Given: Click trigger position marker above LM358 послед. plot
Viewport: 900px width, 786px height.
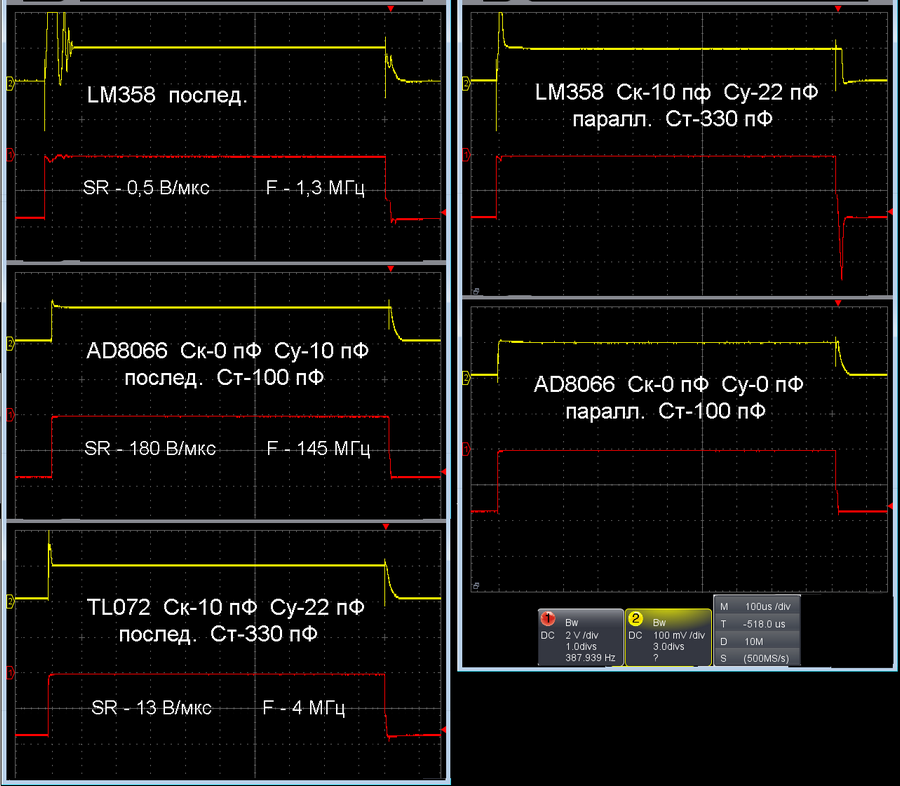Looking at the screenshot, I should pyautogui.click(x=391, y=9).
